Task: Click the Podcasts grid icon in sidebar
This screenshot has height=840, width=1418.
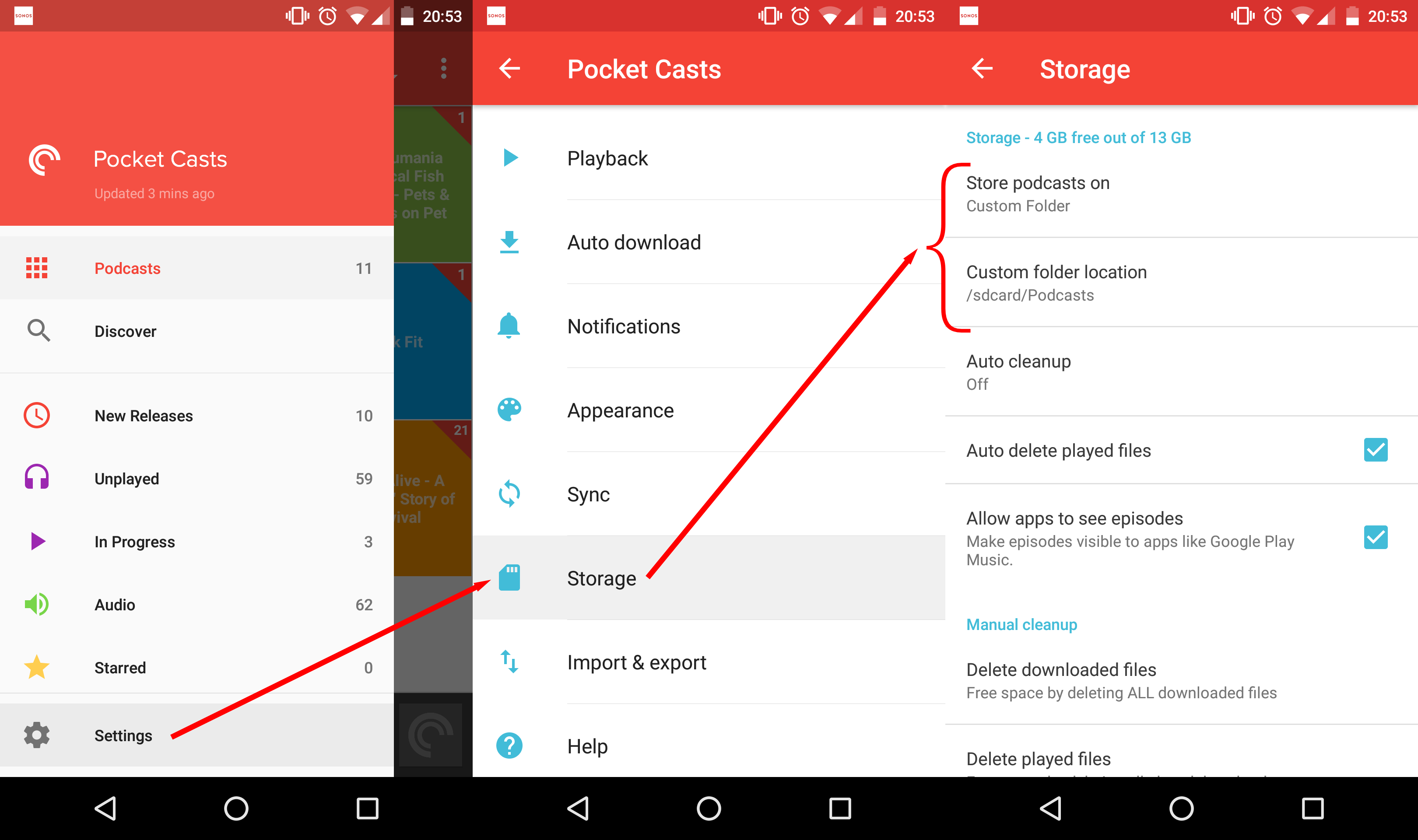Action: click(36, 268)
